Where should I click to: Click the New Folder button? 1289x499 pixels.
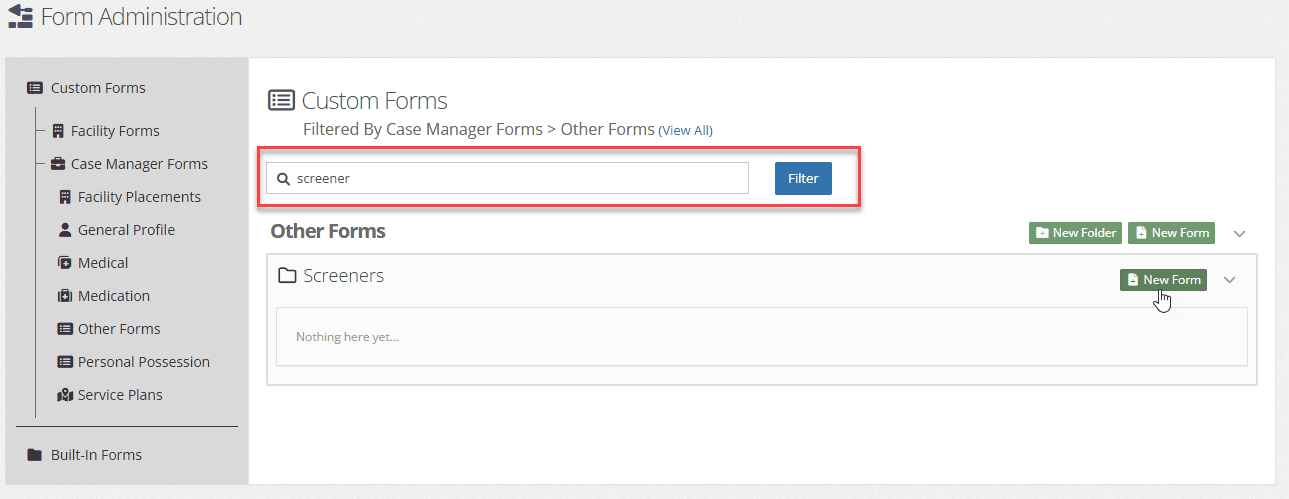point(1075,233)
